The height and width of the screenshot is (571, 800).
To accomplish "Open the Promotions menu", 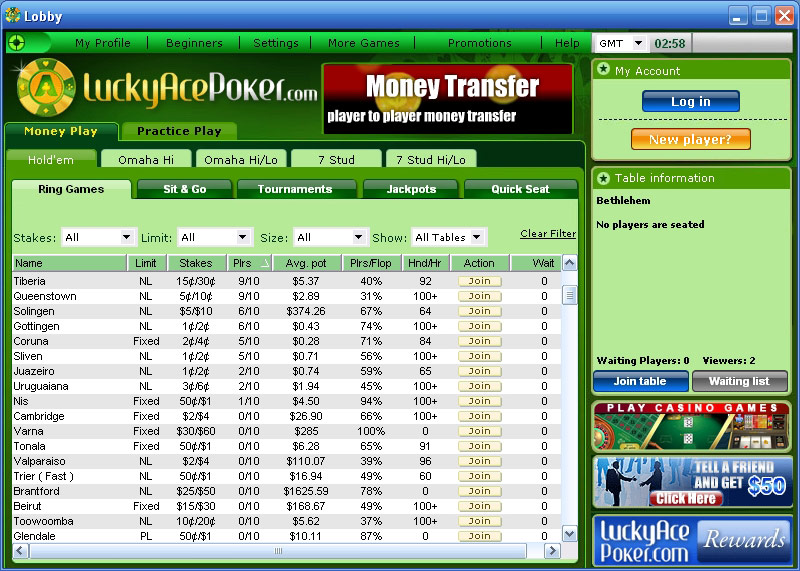I will [480, 43].
